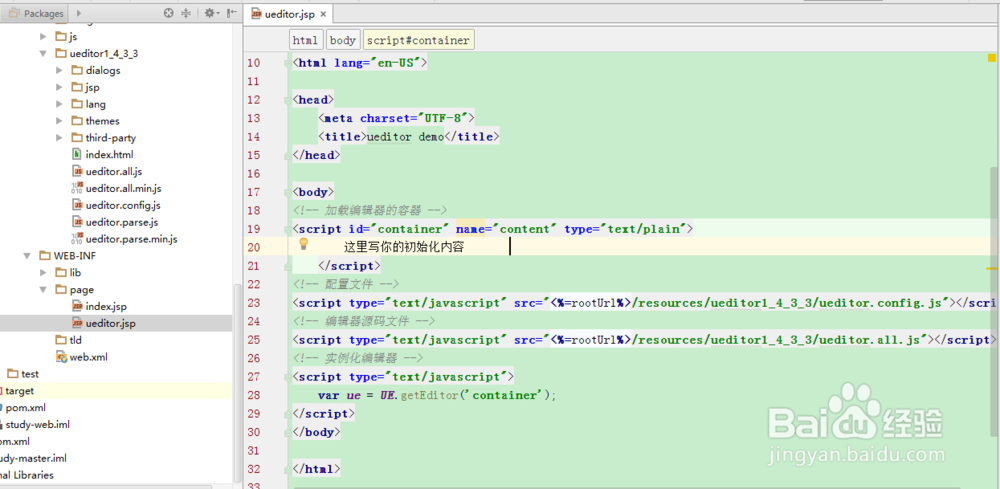Click the ueditor.all.min.js minified file icon
1000x489 pixels.
[x=77, y=188]
